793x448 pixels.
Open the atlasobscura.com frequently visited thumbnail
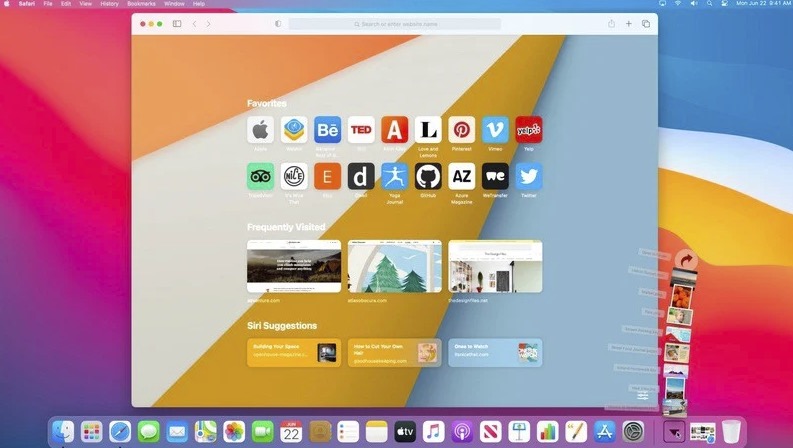[394, 266]
